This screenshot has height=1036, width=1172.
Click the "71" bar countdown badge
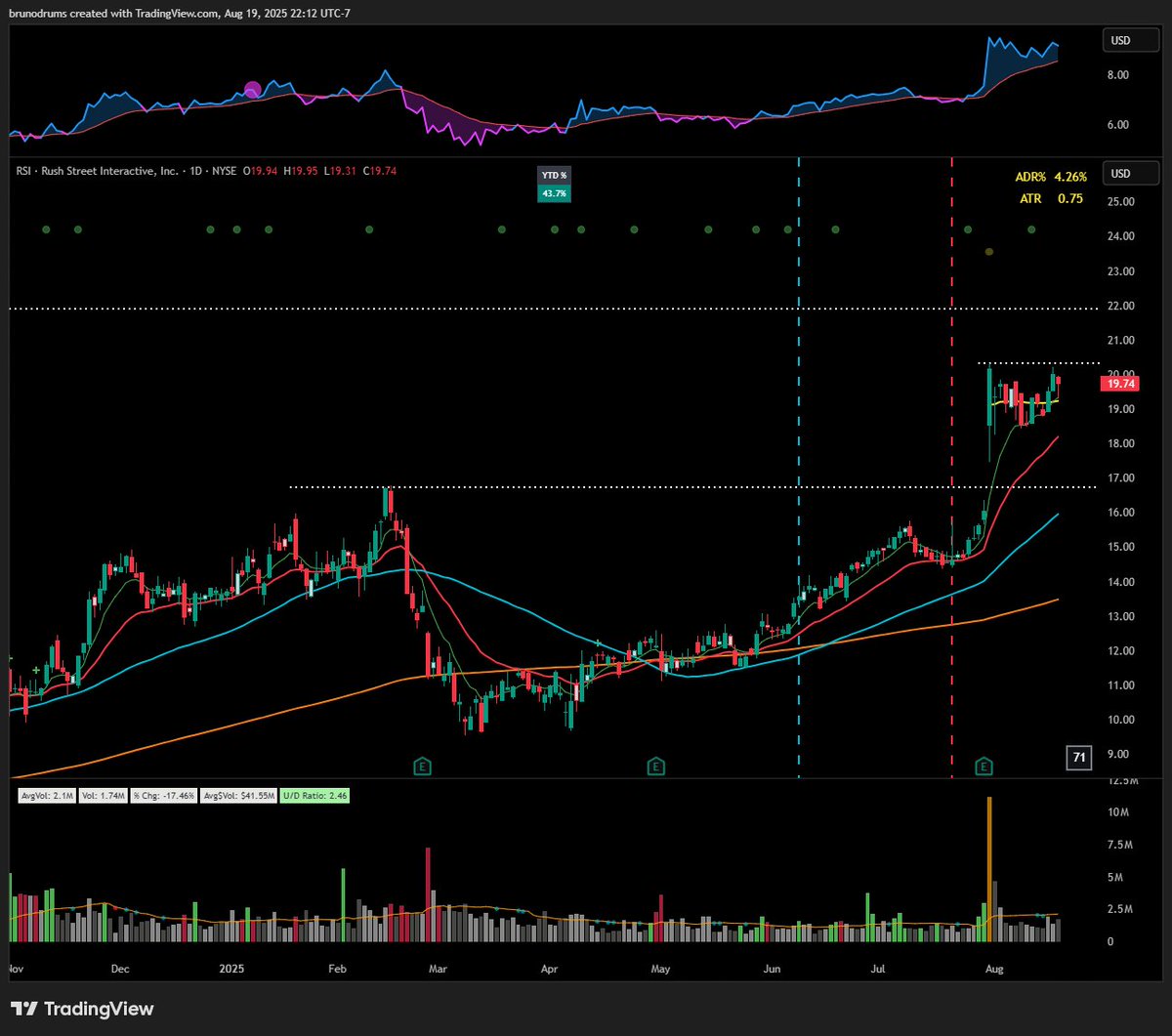coord(1078,758)
